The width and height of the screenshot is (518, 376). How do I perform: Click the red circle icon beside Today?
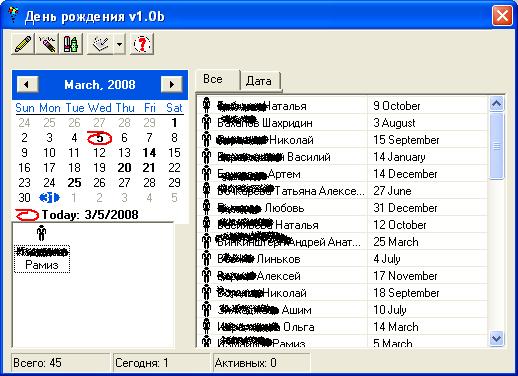click(27, 215)
